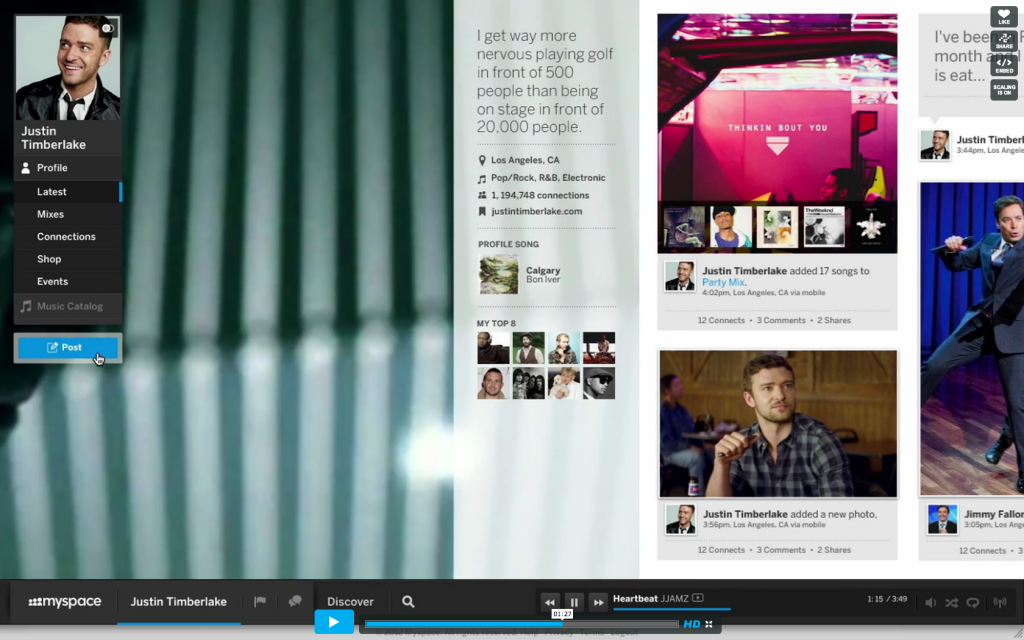Image resolution: width=1024 pixels, height=640 pixels.
Task: Toggle the Scaling is on button
Action: pyautogui.click(x=1004, y=89)
